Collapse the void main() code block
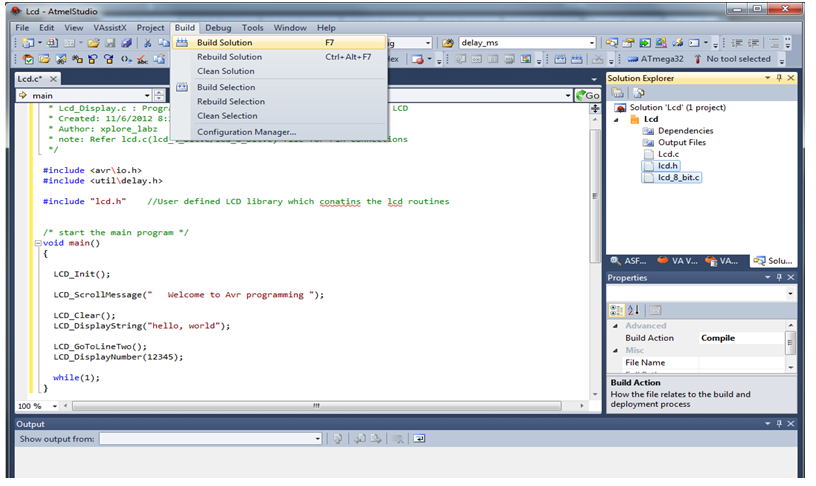This screenshot has height=486, width=816. click(38, 243)
